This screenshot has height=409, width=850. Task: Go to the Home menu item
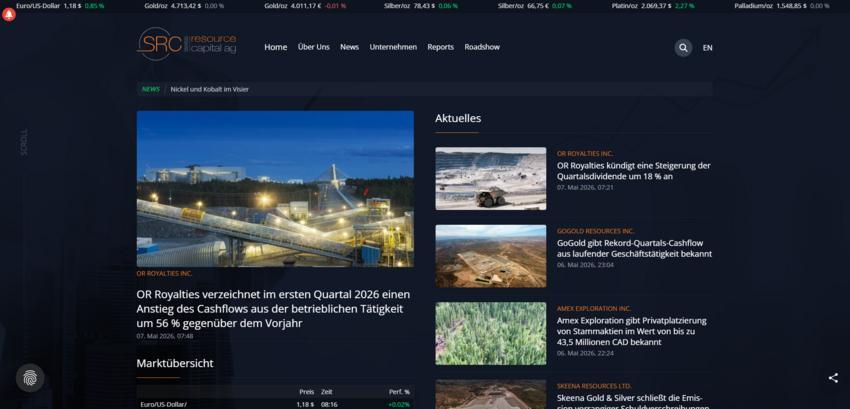pyautogui.click(x=275, y=47)
